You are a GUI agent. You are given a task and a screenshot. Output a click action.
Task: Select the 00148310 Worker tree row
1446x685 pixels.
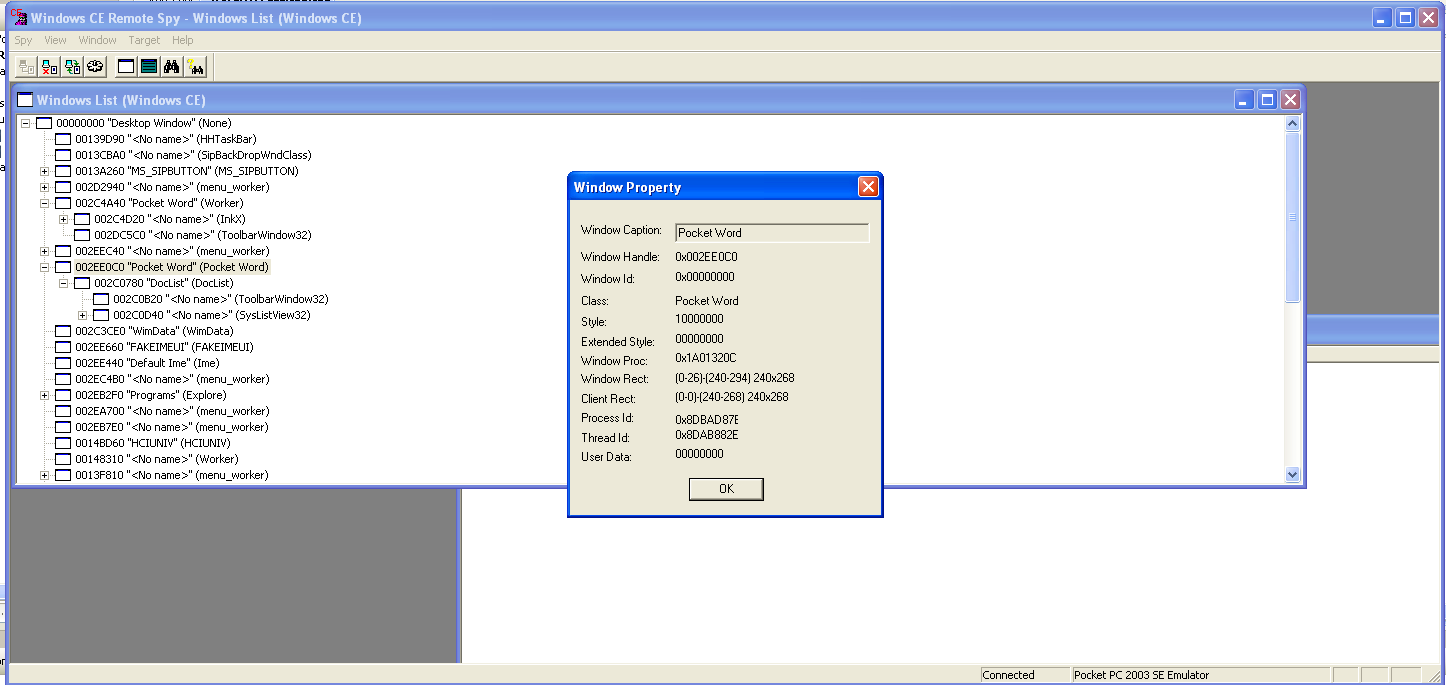(x=157, y=459)
